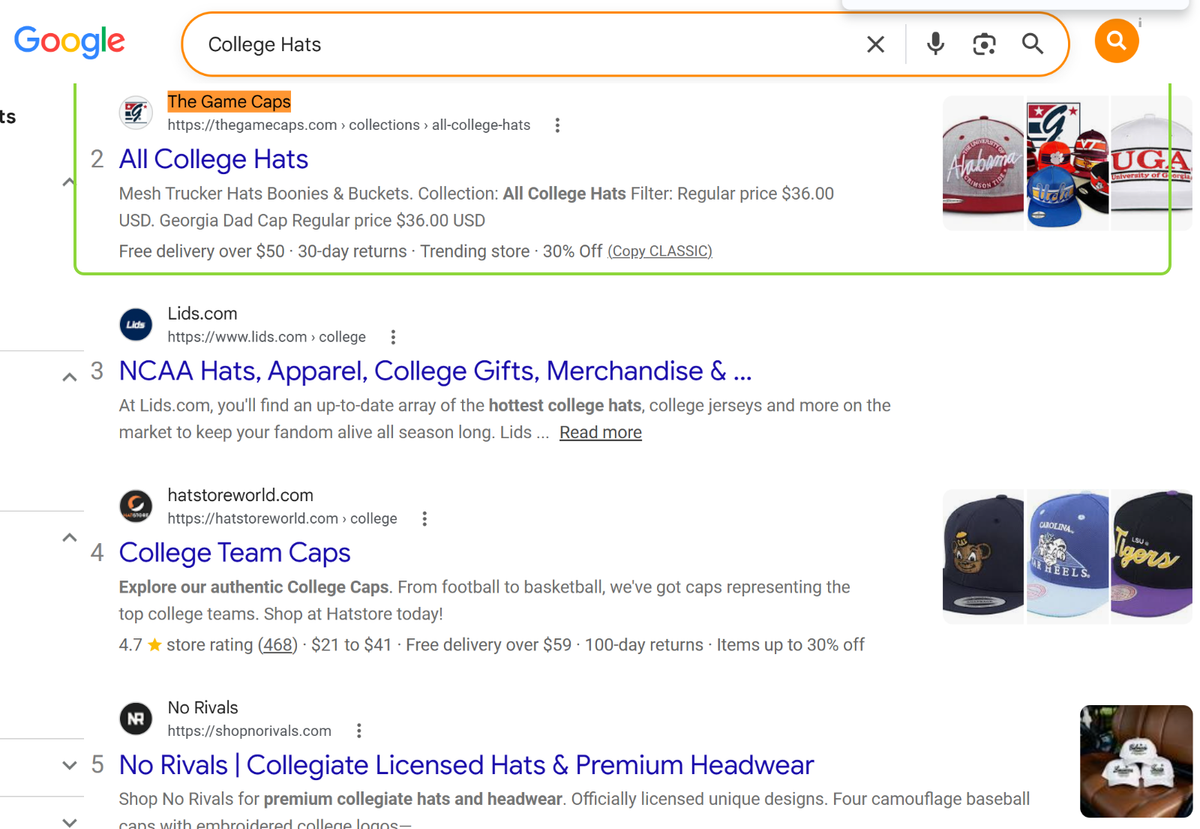Click the magnifier search icon in search box
This screenshot has height=829, width=1200.
[1032, 44]
